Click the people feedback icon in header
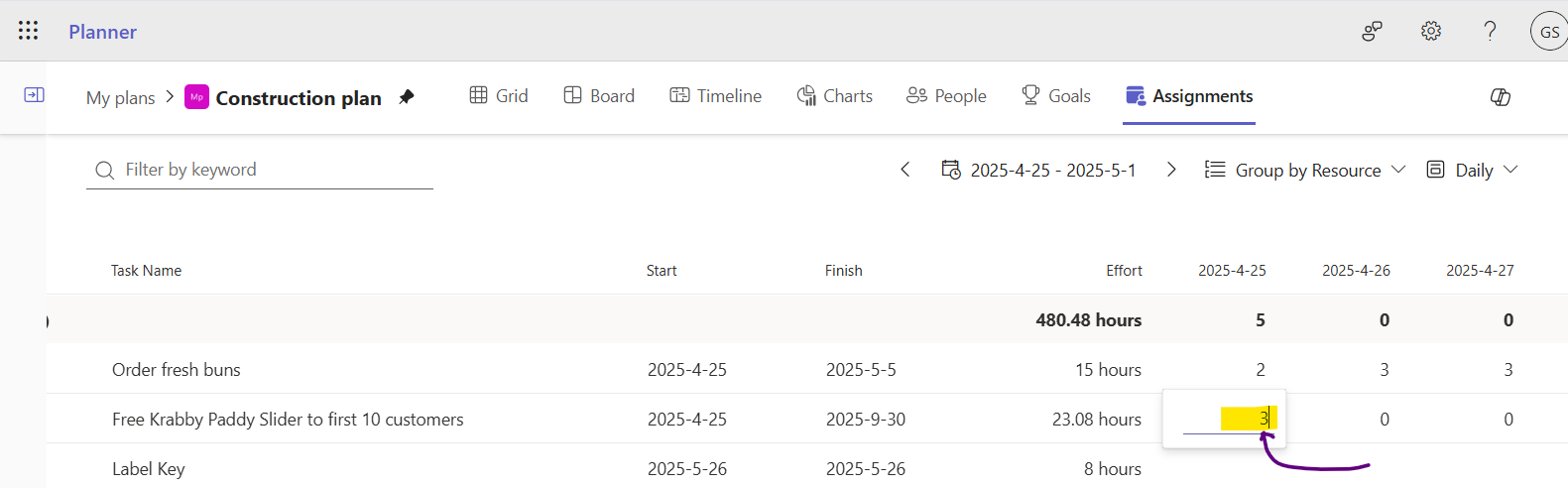The width and height of the screenshot is (1568, 488). click(1372, 31)
